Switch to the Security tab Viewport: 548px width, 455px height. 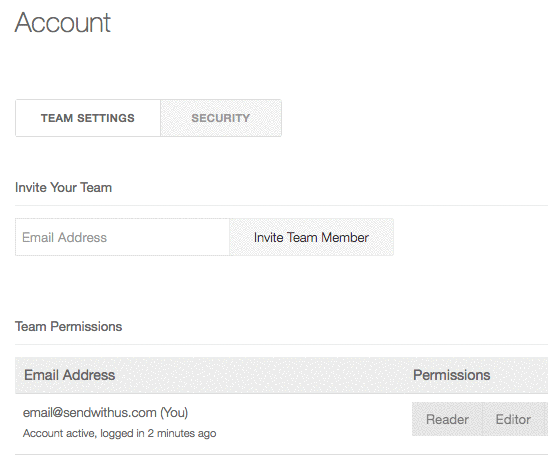[221, 118]
